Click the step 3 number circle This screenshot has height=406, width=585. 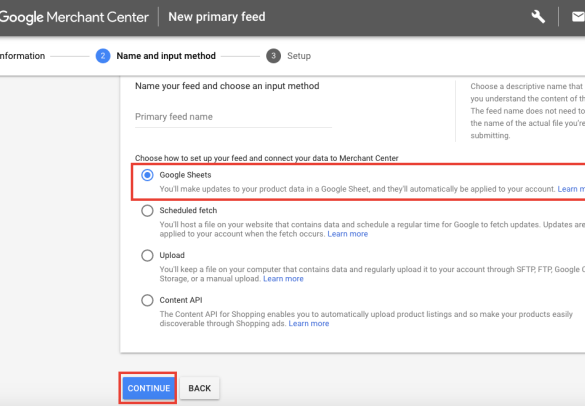coord(273,56)
